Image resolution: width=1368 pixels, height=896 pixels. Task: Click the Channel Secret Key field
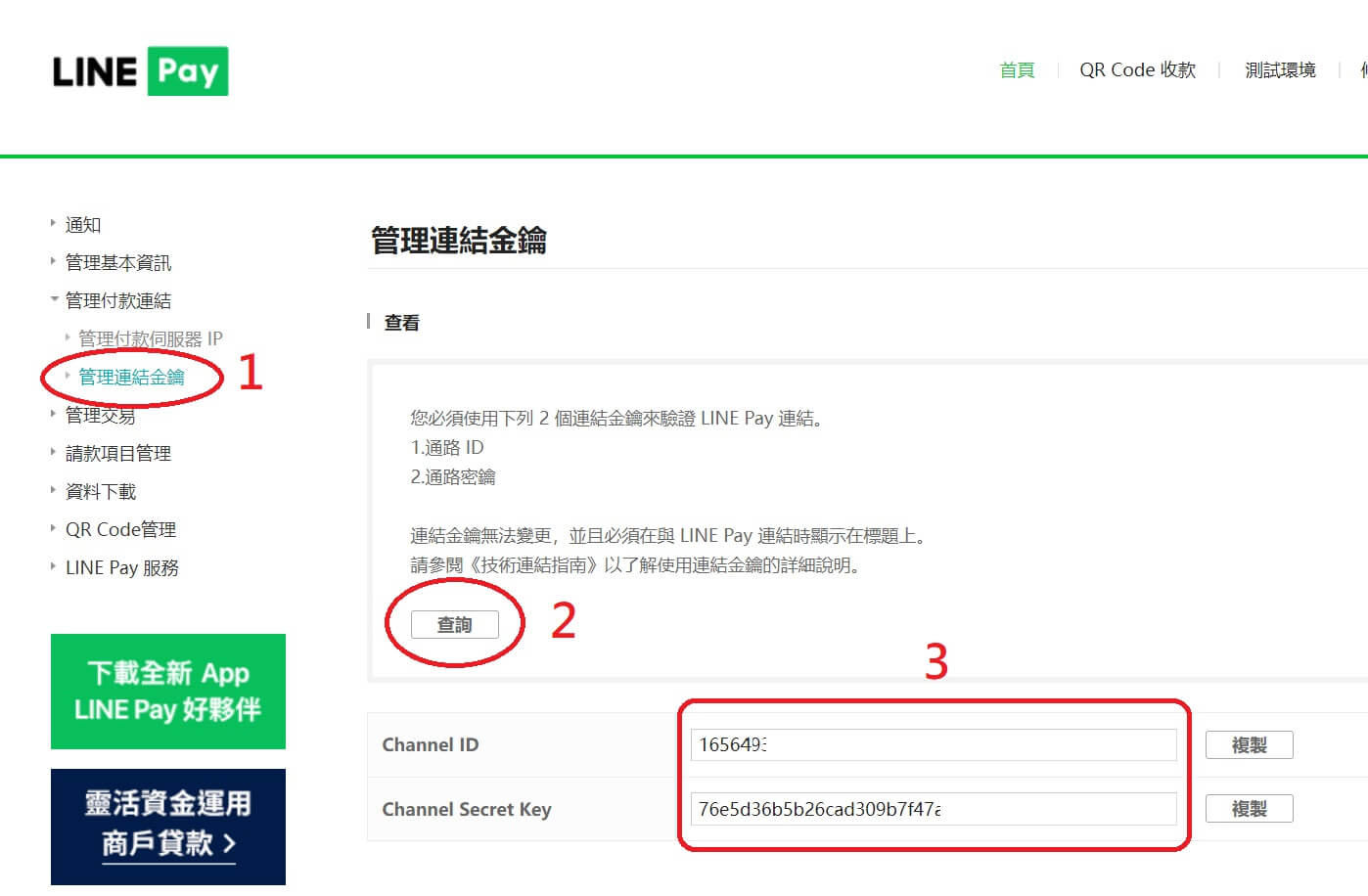[x=933, y=809]
